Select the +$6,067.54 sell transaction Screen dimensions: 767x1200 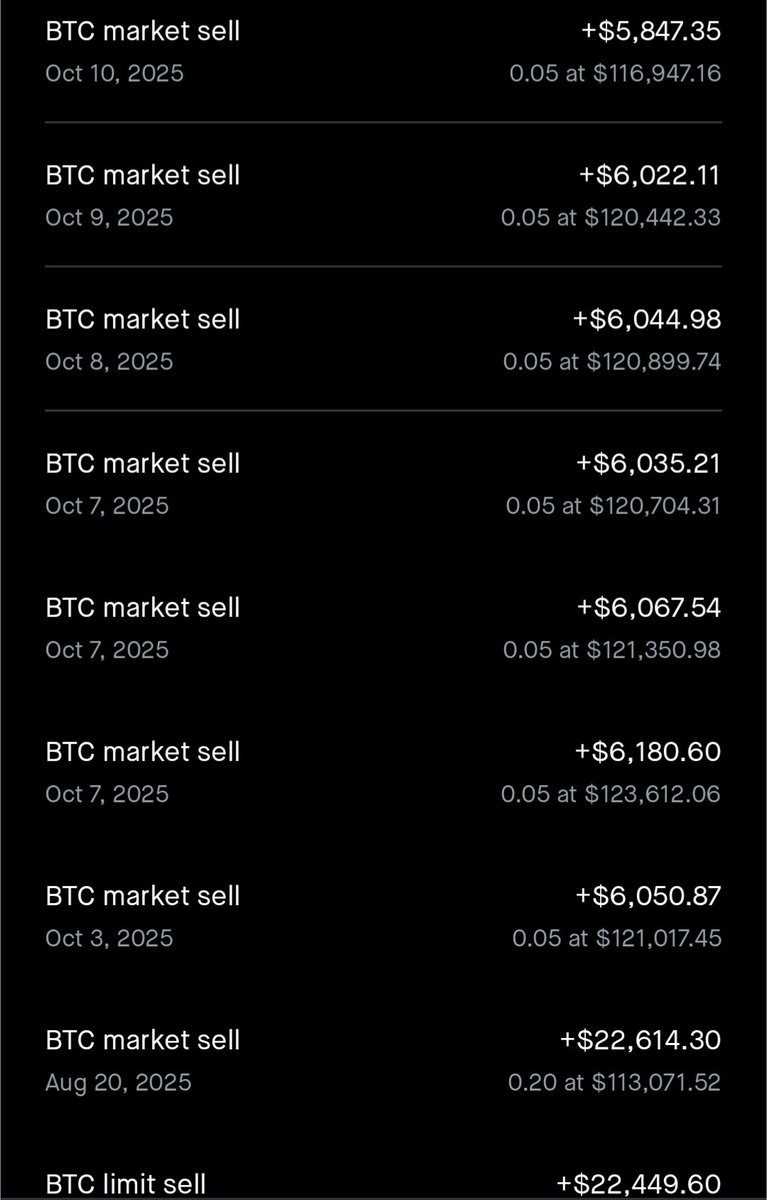point(383,627)
